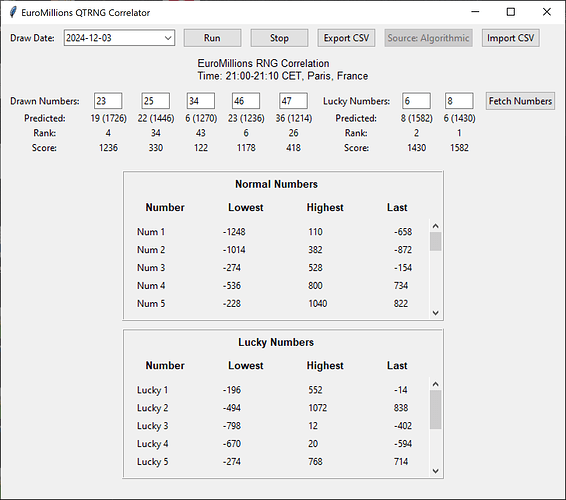Select the Num 4 row label
Screen dimensions: 566x500
click(x=151, y=286)
